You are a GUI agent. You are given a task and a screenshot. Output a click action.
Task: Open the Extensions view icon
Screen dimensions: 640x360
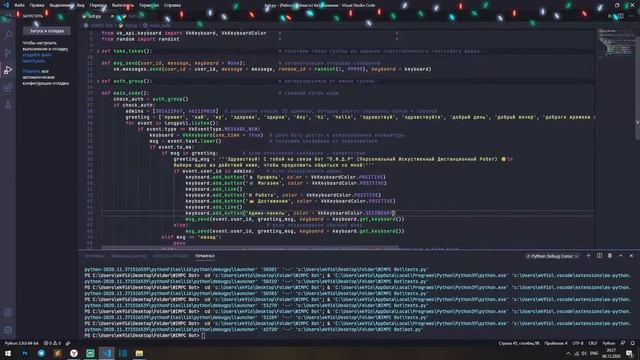8,88
